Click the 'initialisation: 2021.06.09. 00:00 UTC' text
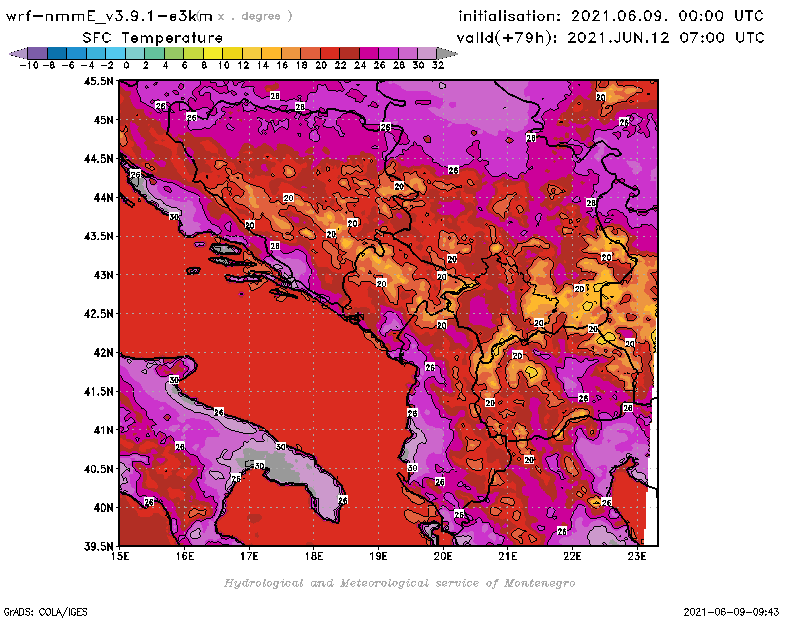 pyautogui.click(x=611, y=16)
